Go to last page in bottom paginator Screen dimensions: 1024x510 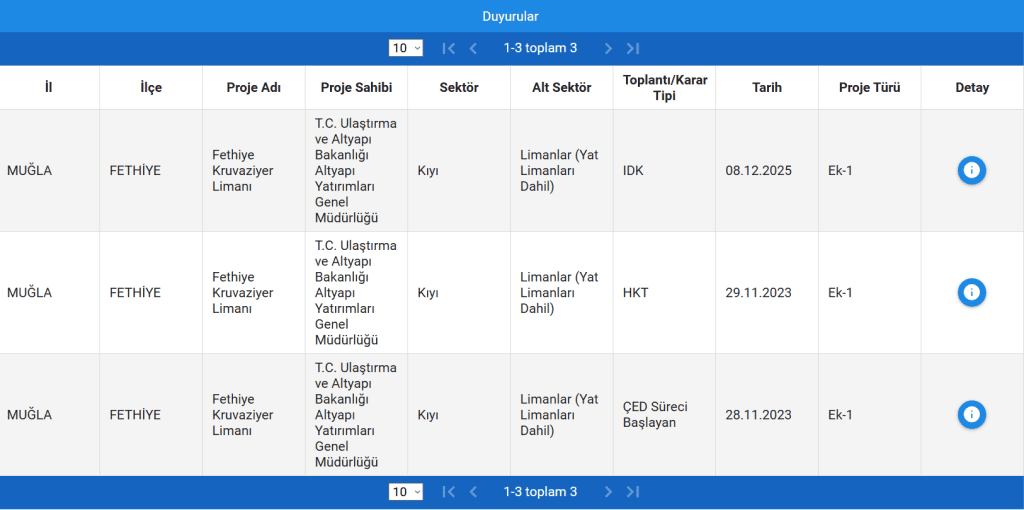click(x=632, y=492)
